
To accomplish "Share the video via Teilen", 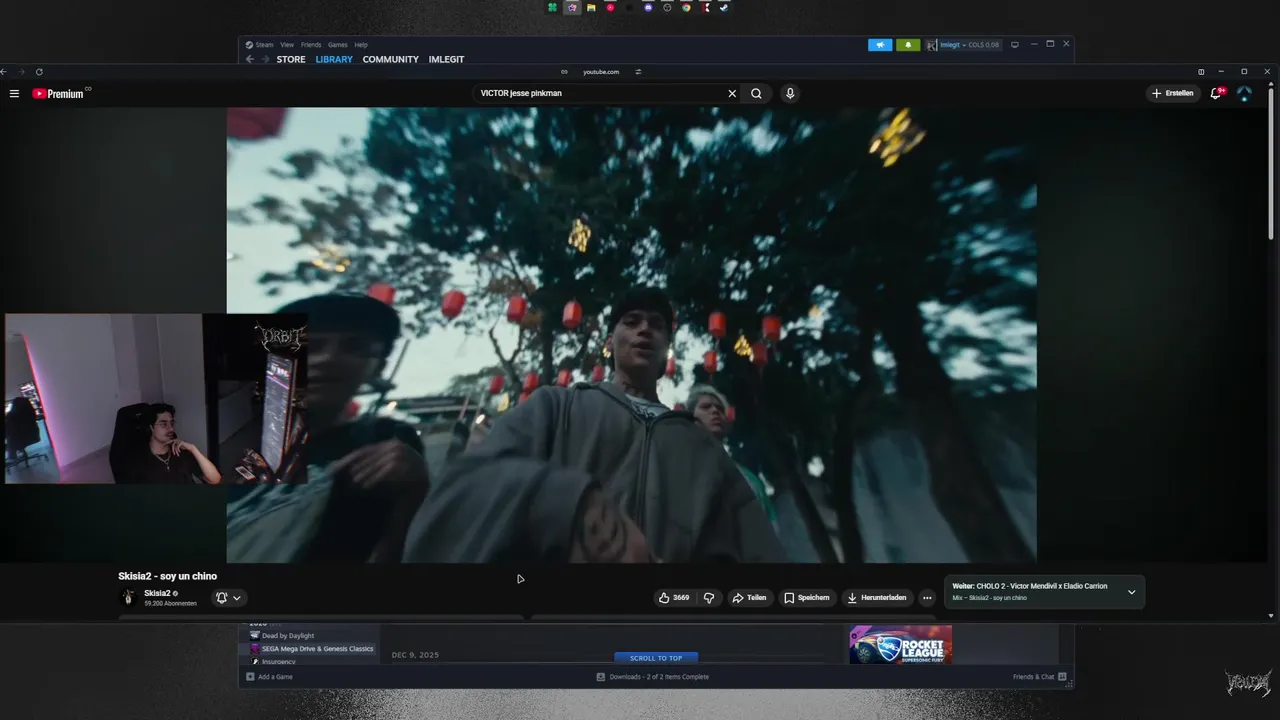I will (x=749, y=598).
